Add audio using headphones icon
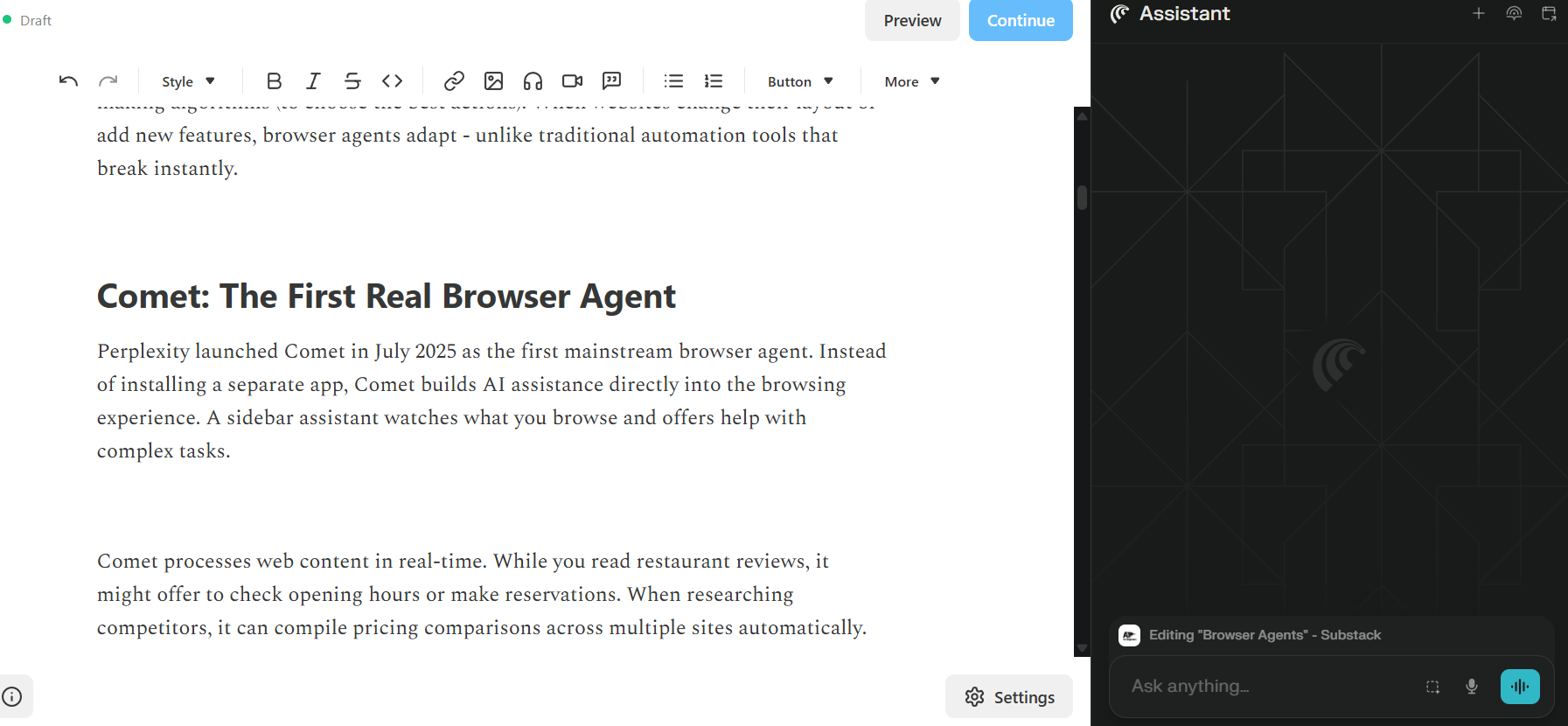 [533, 81]
